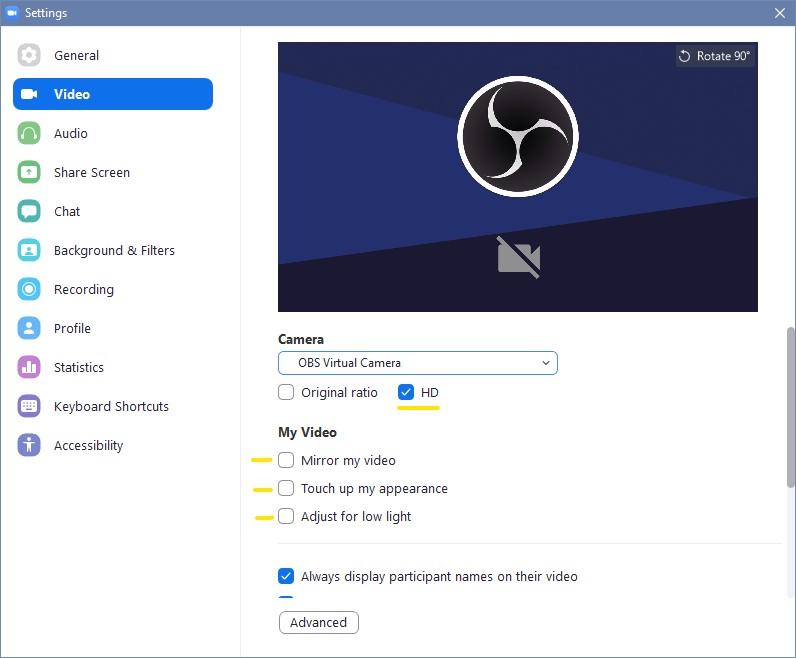Click the Keyboard Shortcuts keyboard icon

pos(29,406)
